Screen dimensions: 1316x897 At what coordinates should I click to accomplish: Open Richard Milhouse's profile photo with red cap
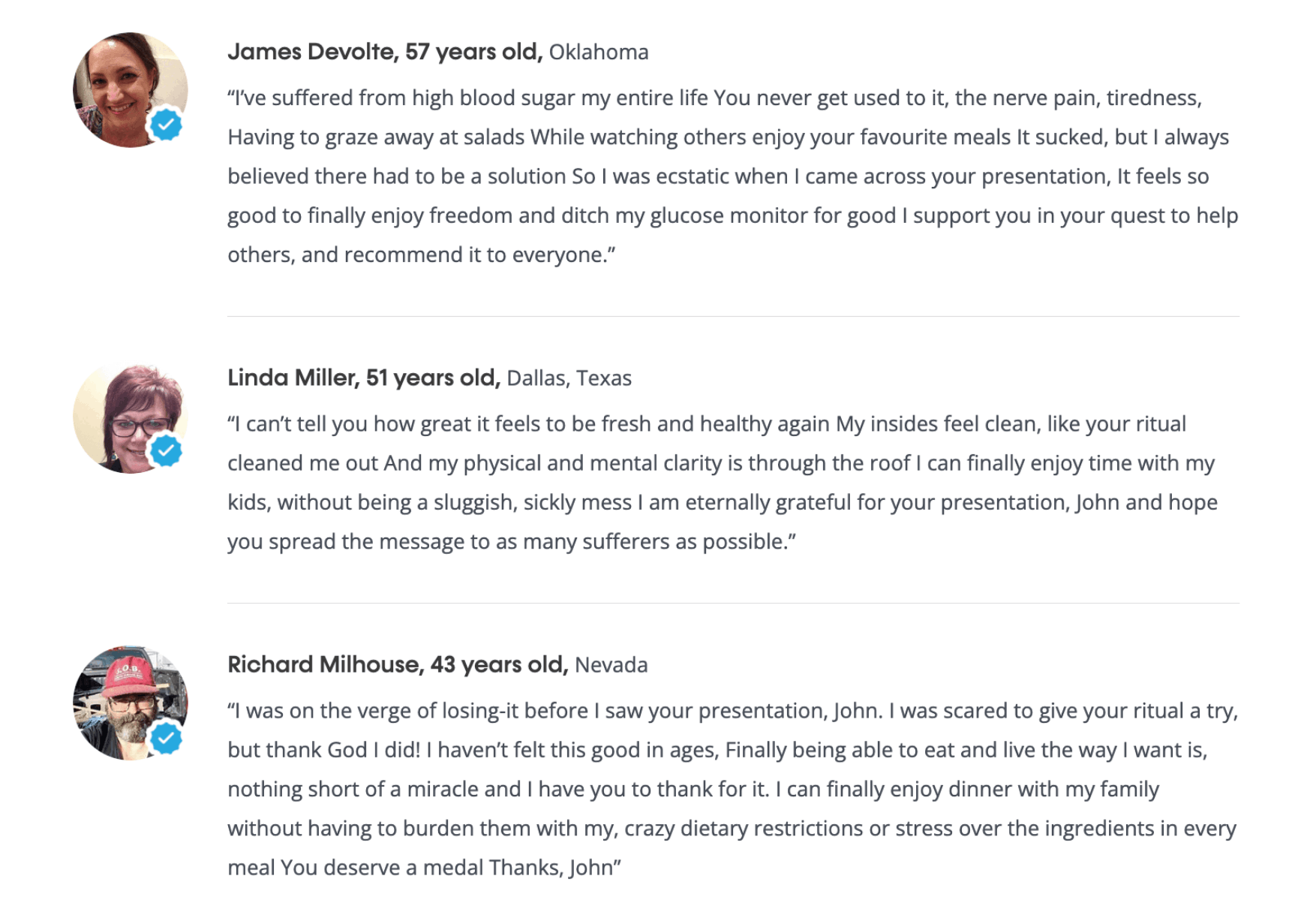(x=131, y=703)
